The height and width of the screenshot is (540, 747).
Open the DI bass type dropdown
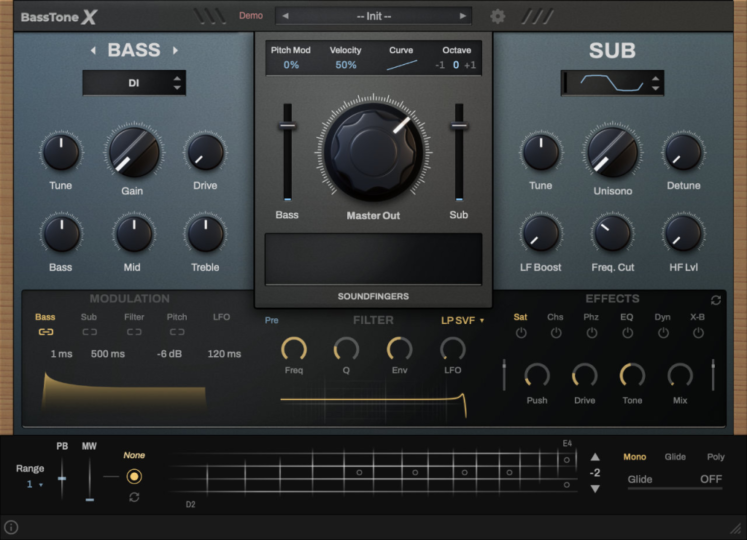click(x=134, y=83)
